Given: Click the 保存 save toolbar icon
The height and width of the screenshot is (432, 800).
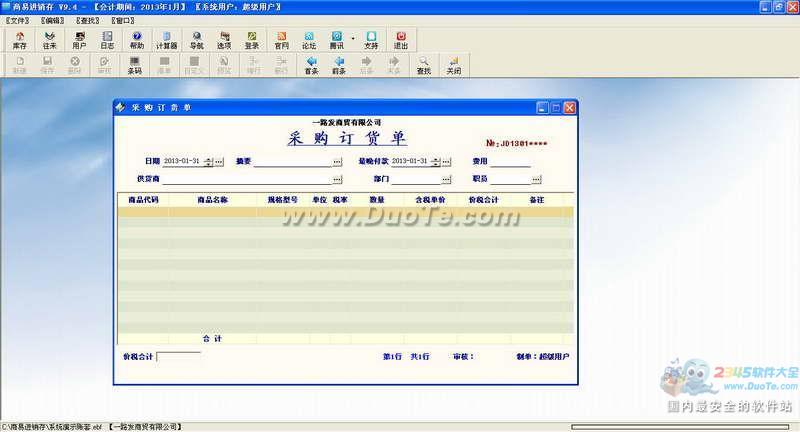Looking at the screenshot, I should 47,66.
